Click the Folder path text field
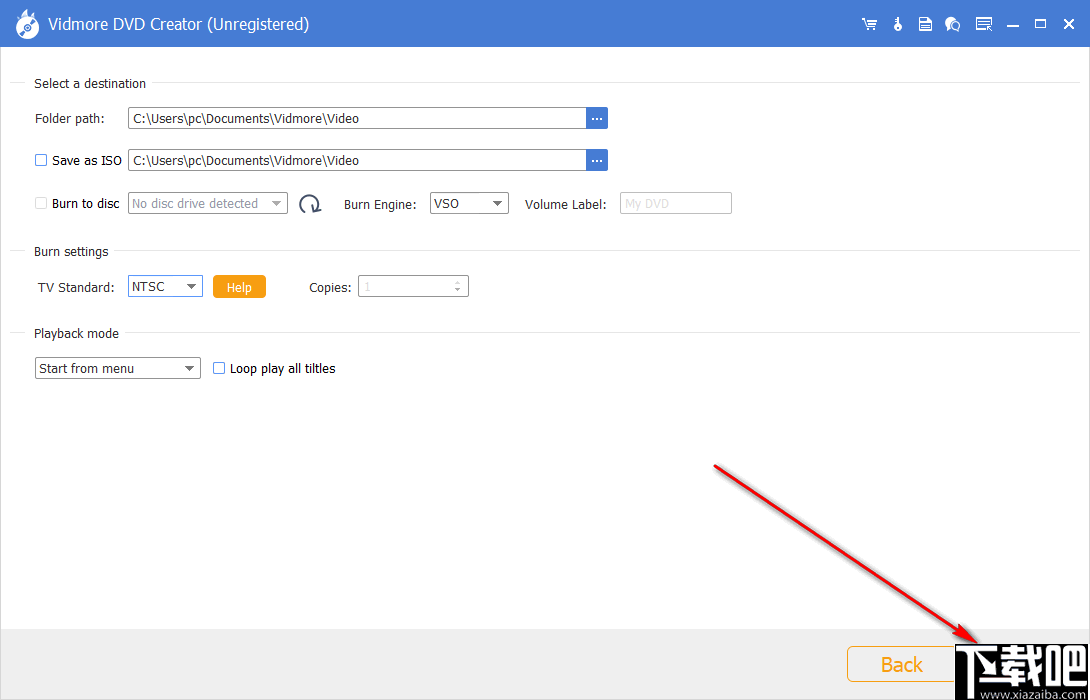This screenshot has height=700, width=1090. point(357,118)
